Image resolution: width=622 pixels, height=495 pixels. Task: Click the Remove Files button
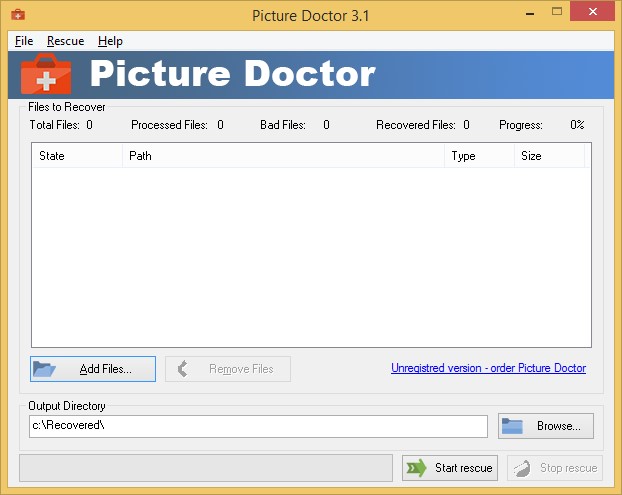pos(228,369)
